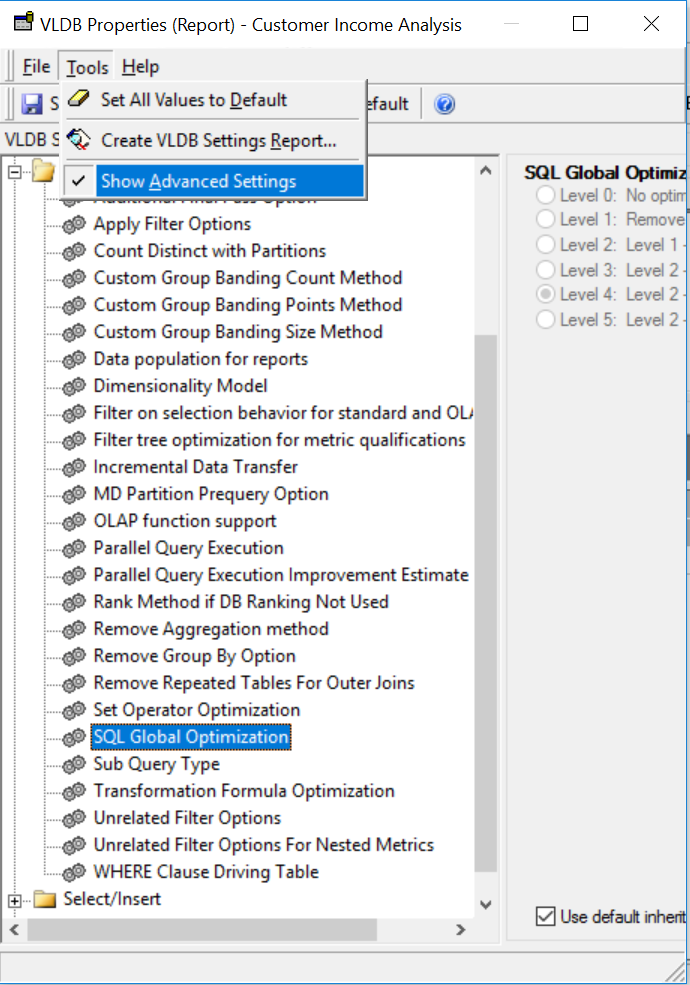
Task: Click the question-mark Help icon on the toolbar
Action: [443, 103]
